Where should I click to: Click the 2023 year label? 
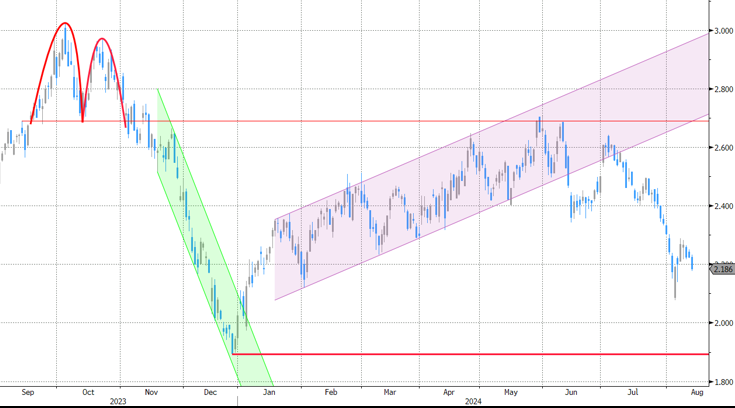[118, 401]
